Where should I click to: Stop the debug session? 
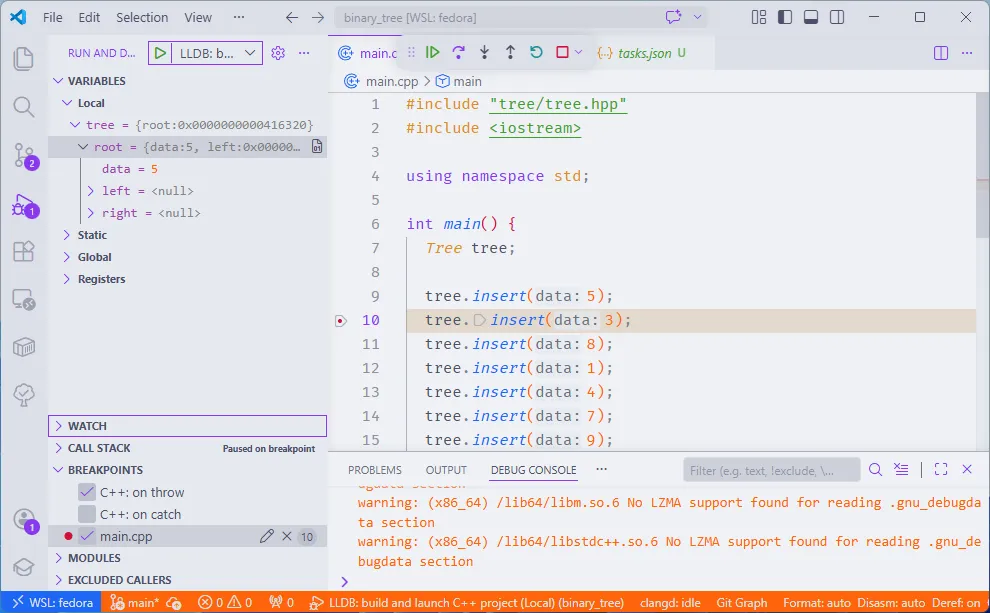562,52
